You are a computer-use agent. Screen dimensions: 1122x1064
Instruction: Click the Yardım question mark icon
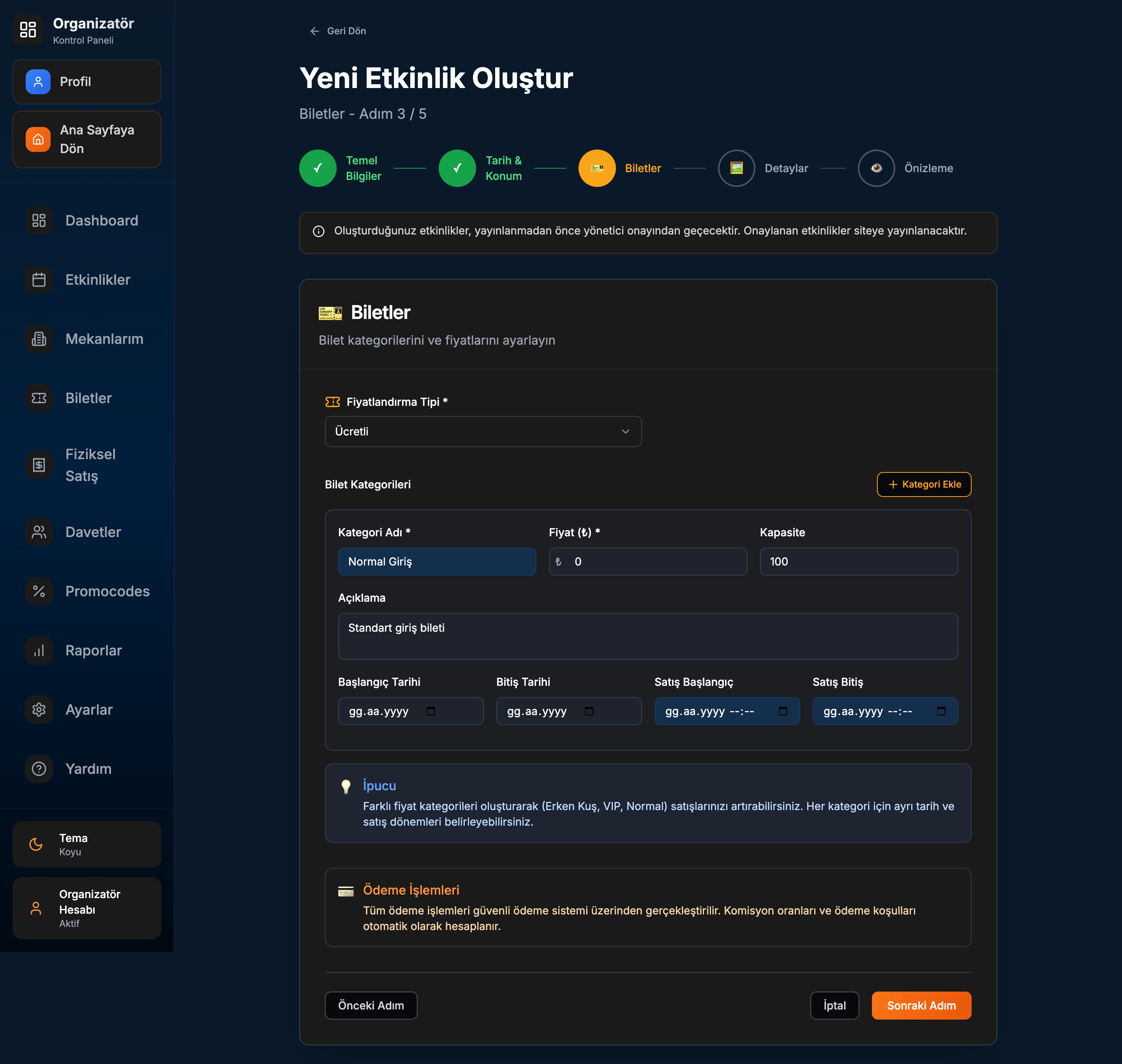coord(39,768)
